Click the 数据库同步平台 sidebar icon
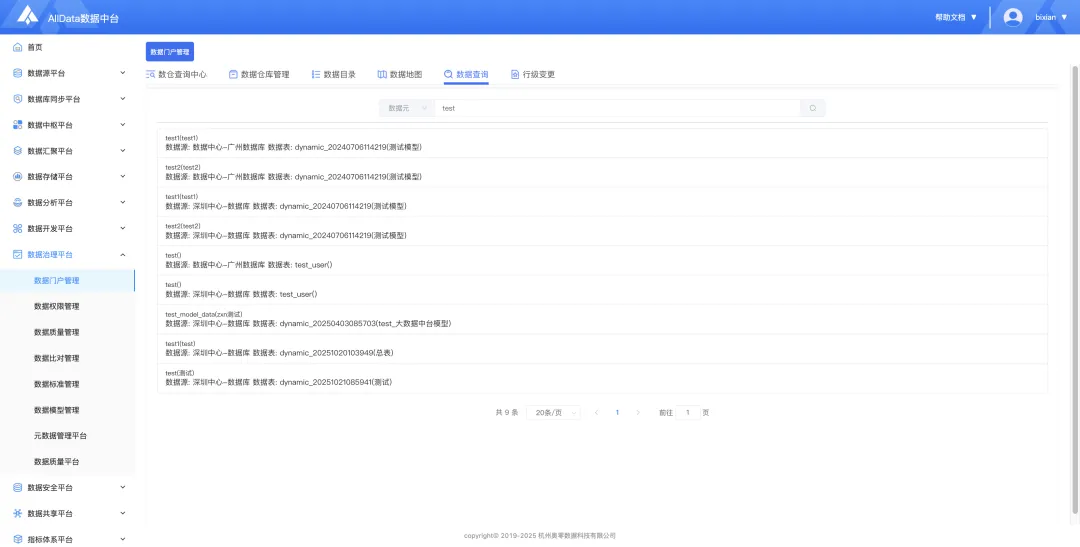 (x=18, y=99)
